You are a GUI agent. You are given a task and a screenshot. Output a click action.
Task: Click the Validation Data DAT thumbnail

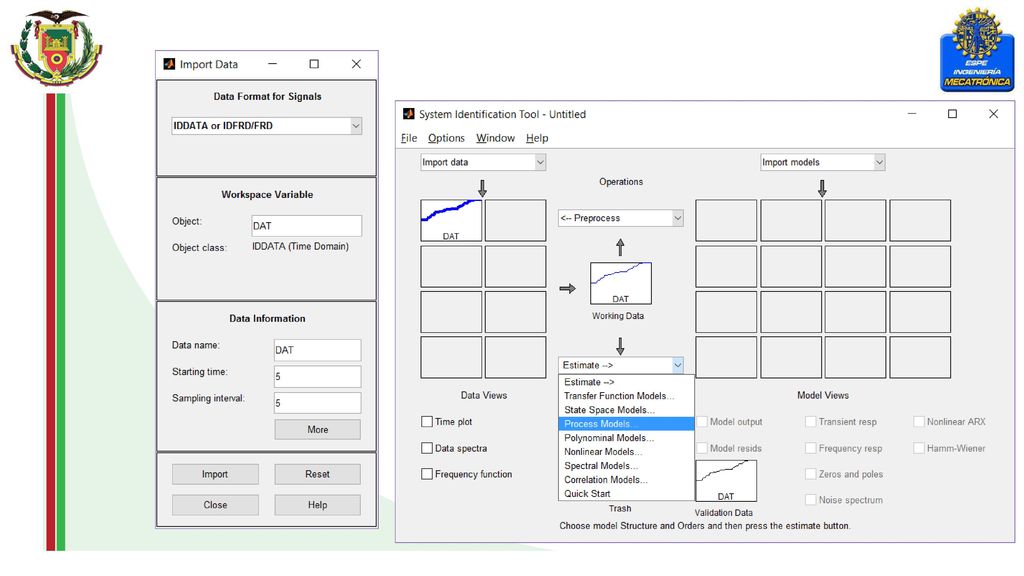pyautogui.click(x=726, y=481)
